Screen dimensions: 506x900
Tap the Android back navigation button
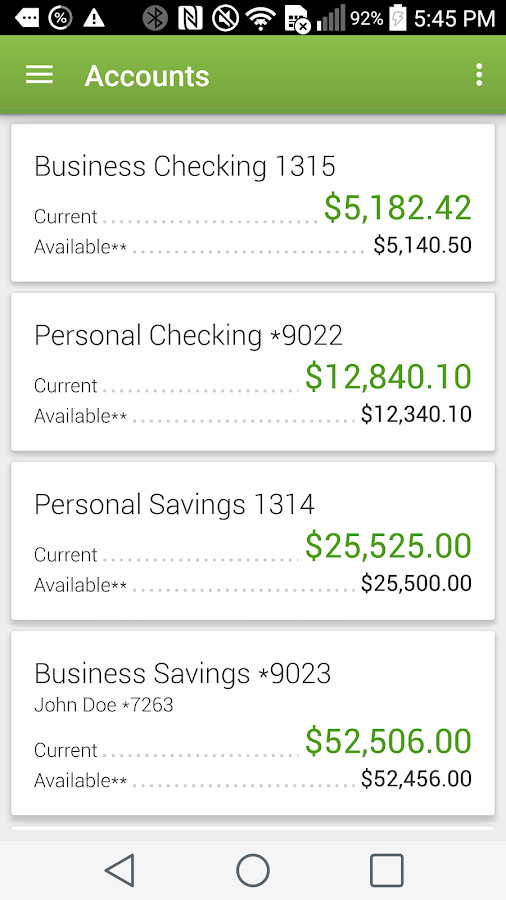coord(120,870)
